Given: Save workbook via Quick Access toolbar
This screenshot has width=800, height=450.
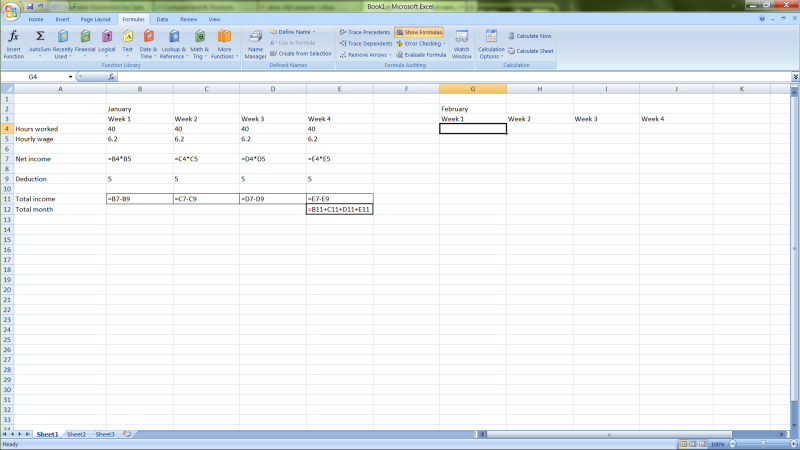Looking at the screenshot, I should tap(30, 6).
